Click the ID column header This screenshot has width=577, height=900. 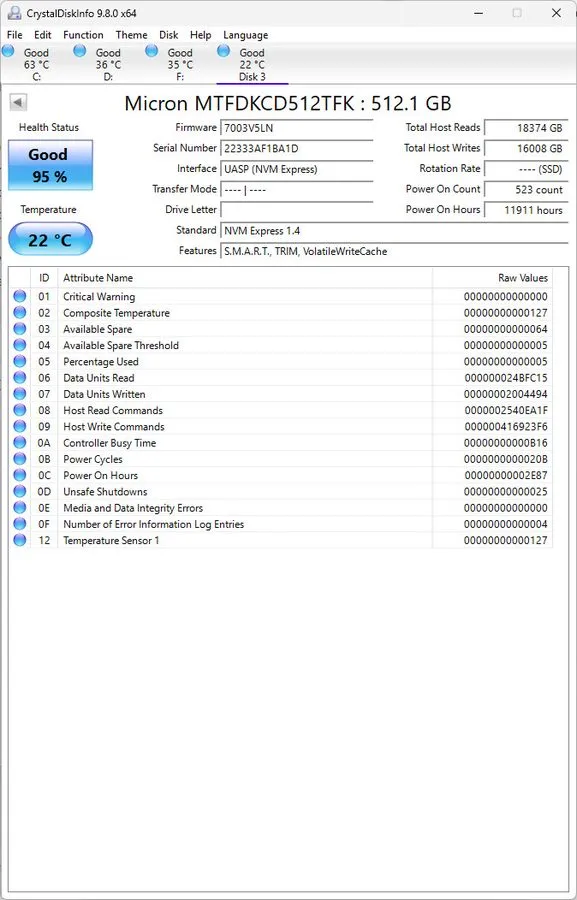point(44,278)
